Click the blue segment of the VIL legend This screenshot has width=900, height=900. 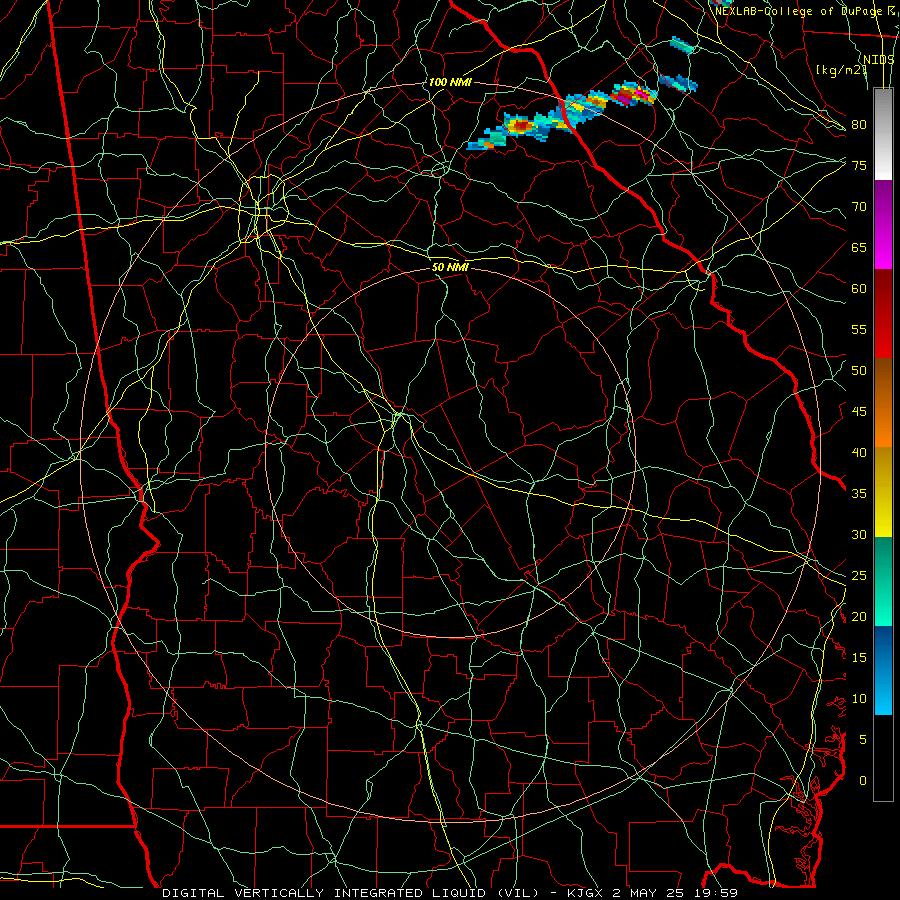click(x=883, y=670)
